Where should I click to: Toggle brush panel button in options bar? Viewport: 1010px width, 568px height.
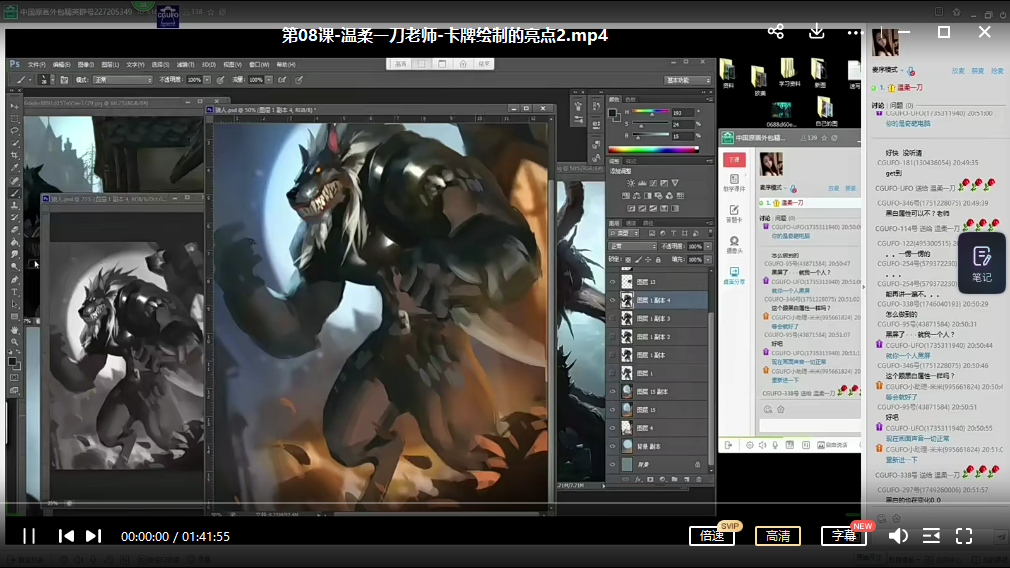64,80
